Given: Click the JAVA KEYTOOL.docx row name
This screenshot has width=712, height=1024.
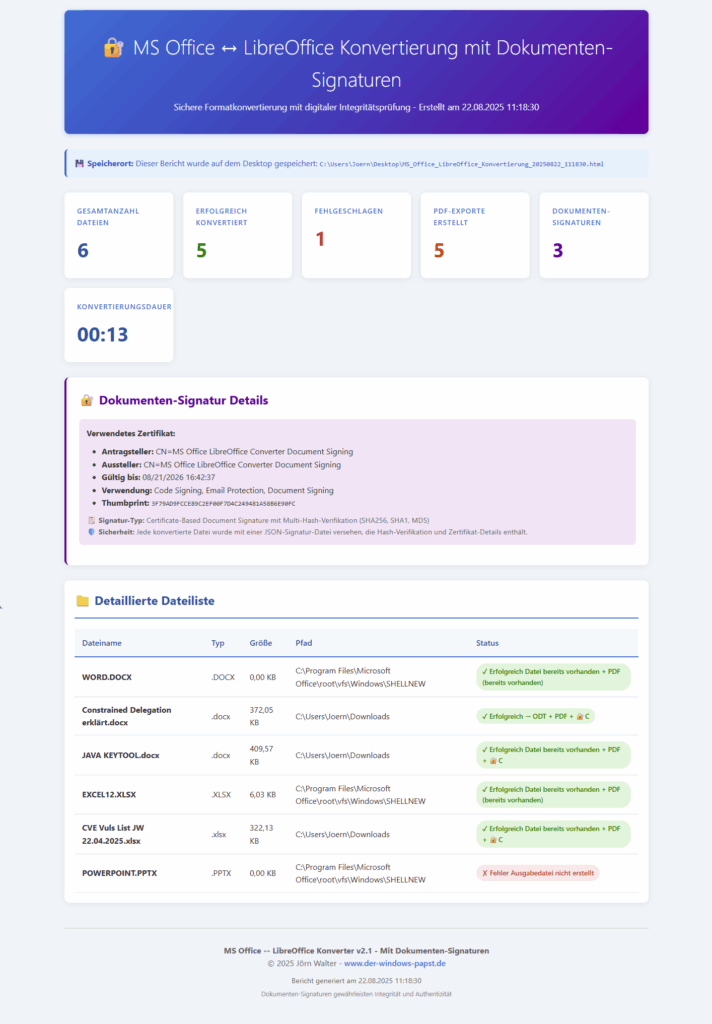Looking at the screenshot, I should tap(121, 755).
